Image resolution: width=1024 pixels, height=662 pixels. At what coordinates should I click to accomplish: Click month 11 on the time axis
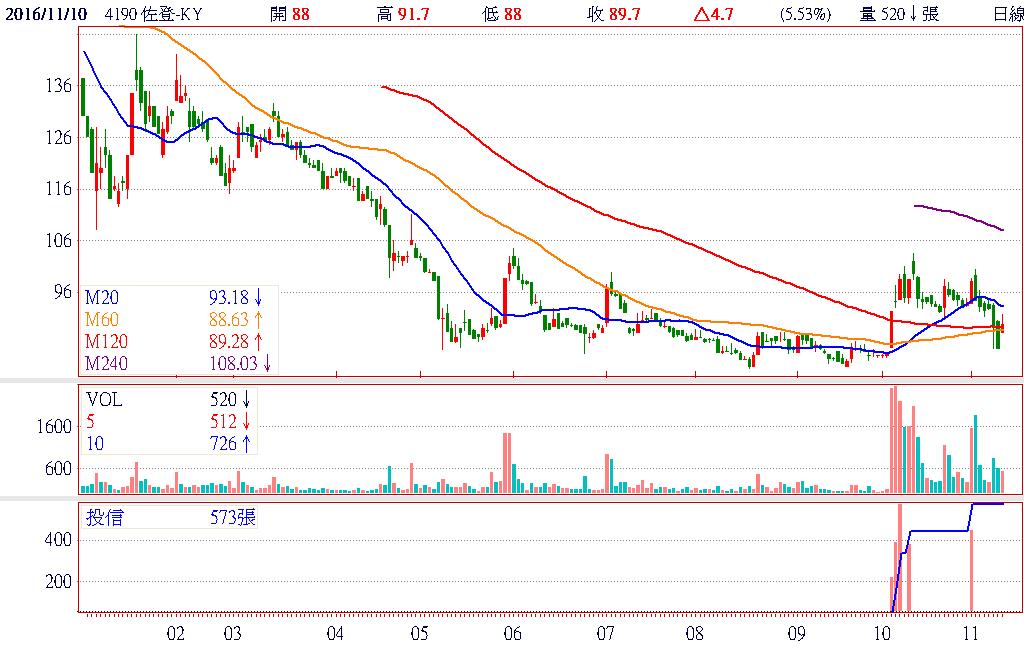(x=970, y=633)
